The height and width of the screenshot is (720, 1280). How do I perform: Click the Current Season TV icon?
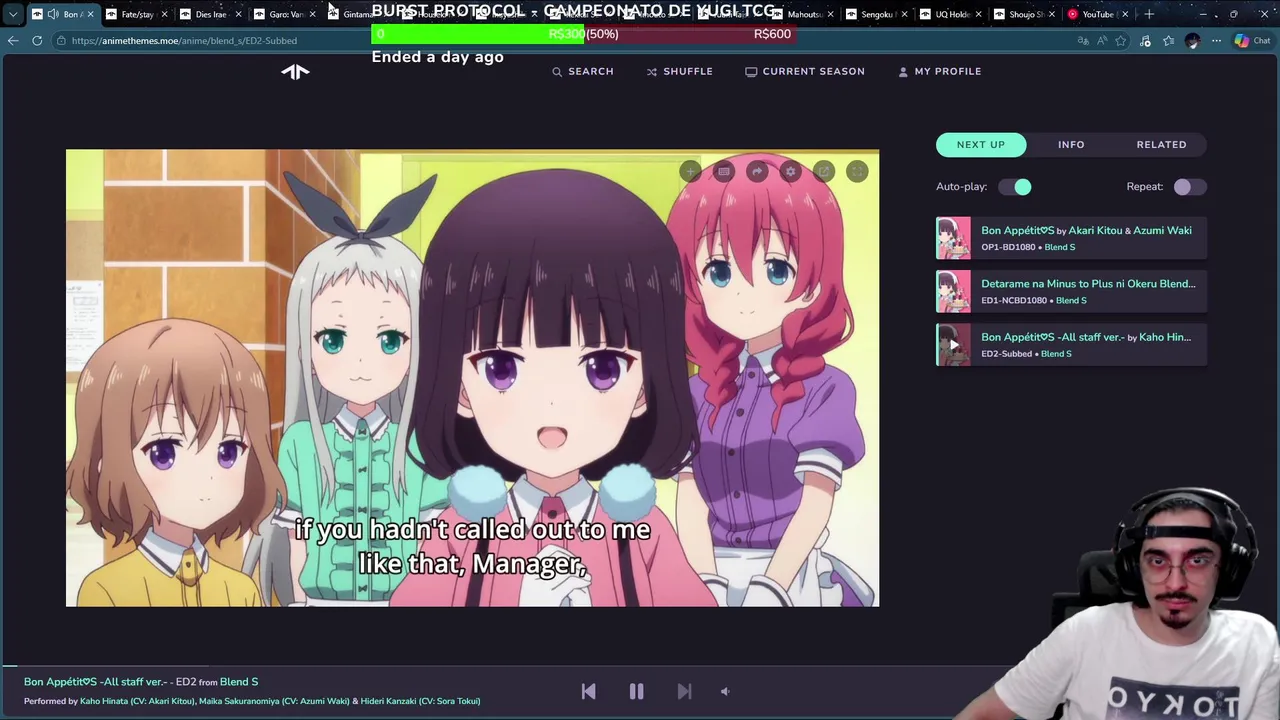pos(751,72)
